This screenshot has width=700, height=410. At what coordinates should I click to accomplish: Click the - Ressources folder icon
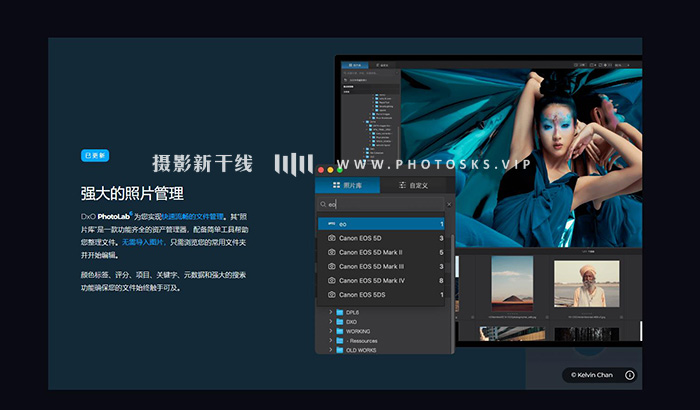coord(340,340)
